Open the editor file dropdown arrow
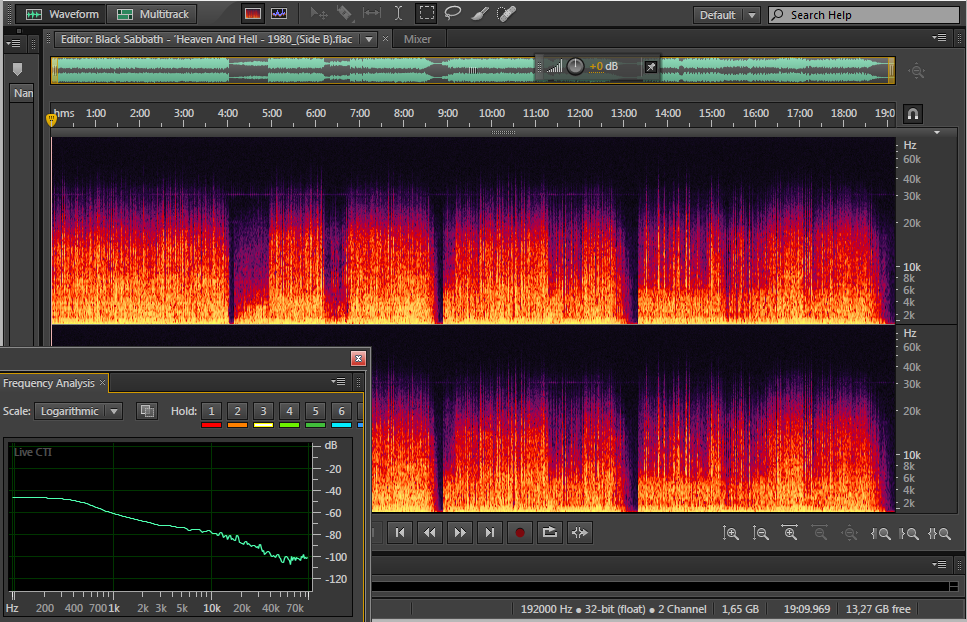 pyautogui.click(x=369, y=39)
